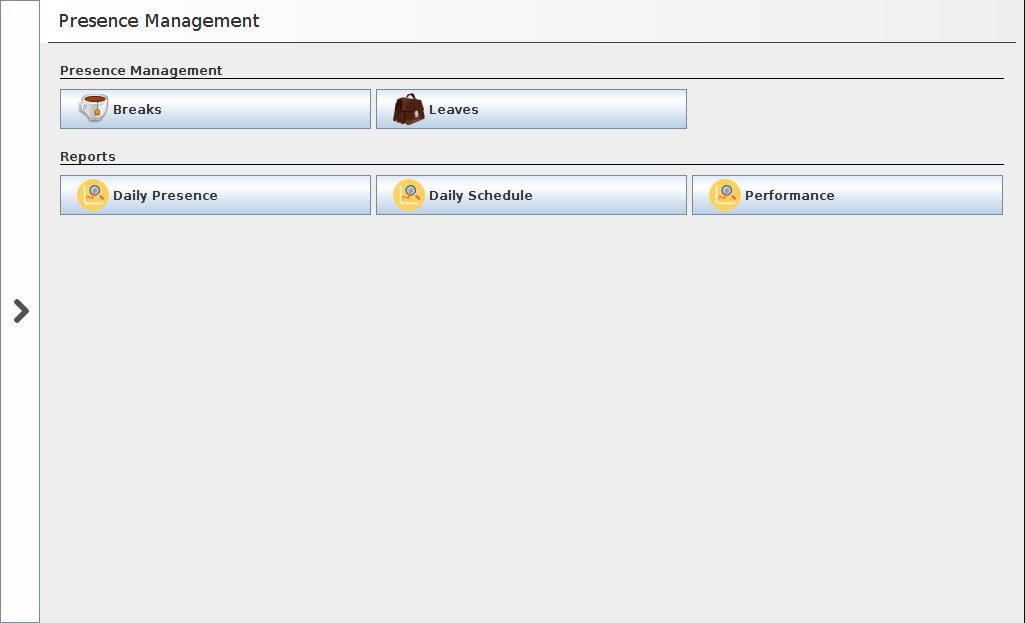This screenshot has height=623, width=1025.
Task: Select the Reports section heading
Action: 88,156
